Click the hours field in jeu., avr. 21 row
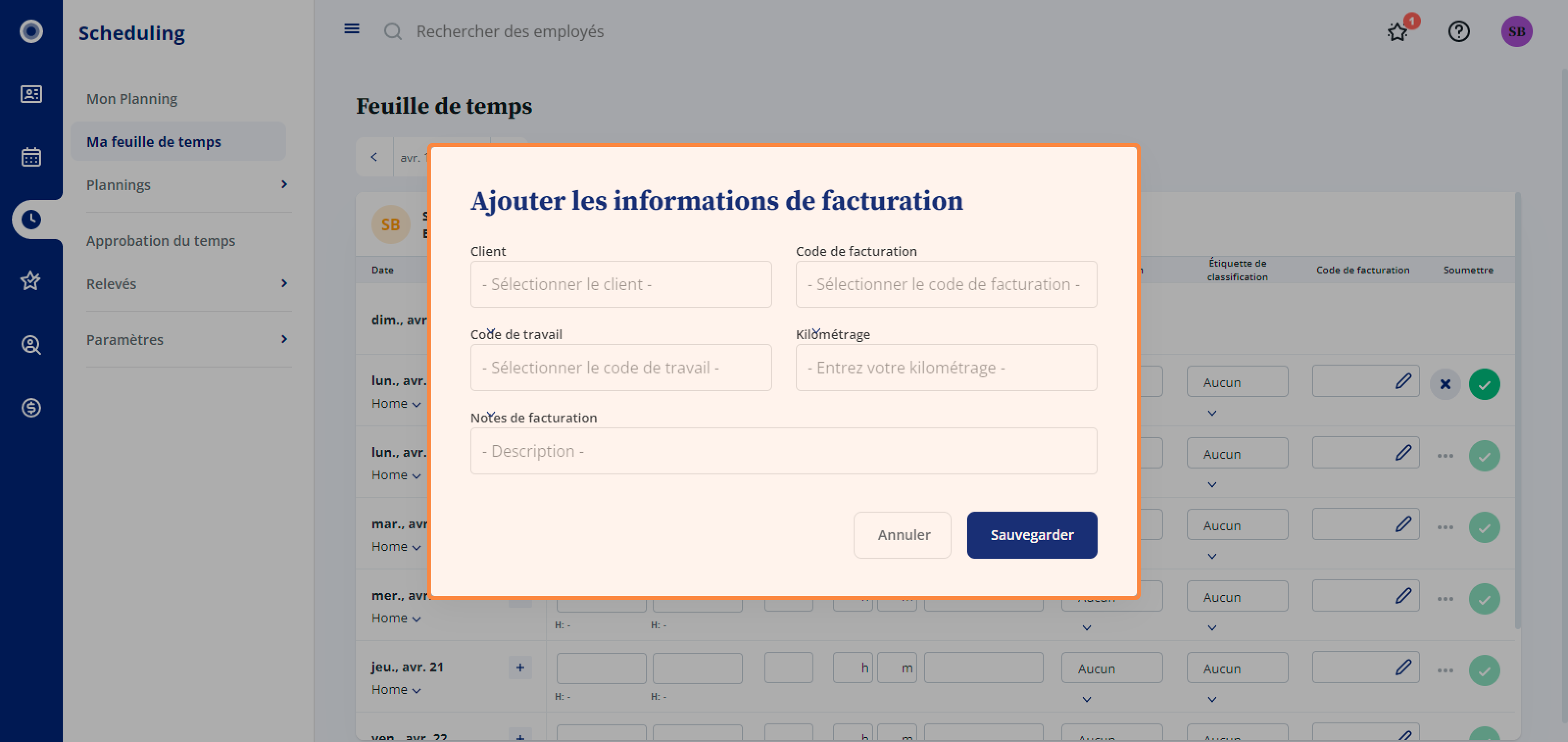 click(853, 668)
